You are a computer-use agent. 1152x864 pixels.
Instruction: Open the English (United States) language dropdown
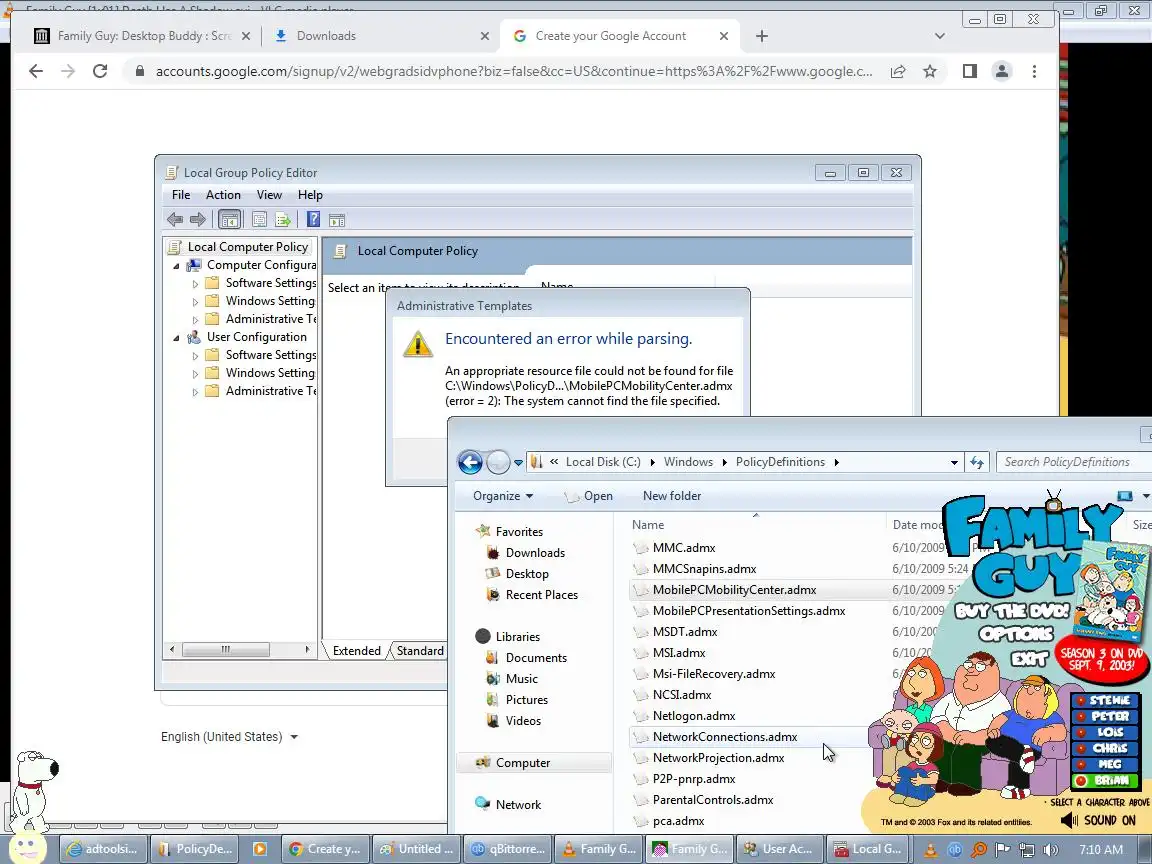[x=229, y=737]
